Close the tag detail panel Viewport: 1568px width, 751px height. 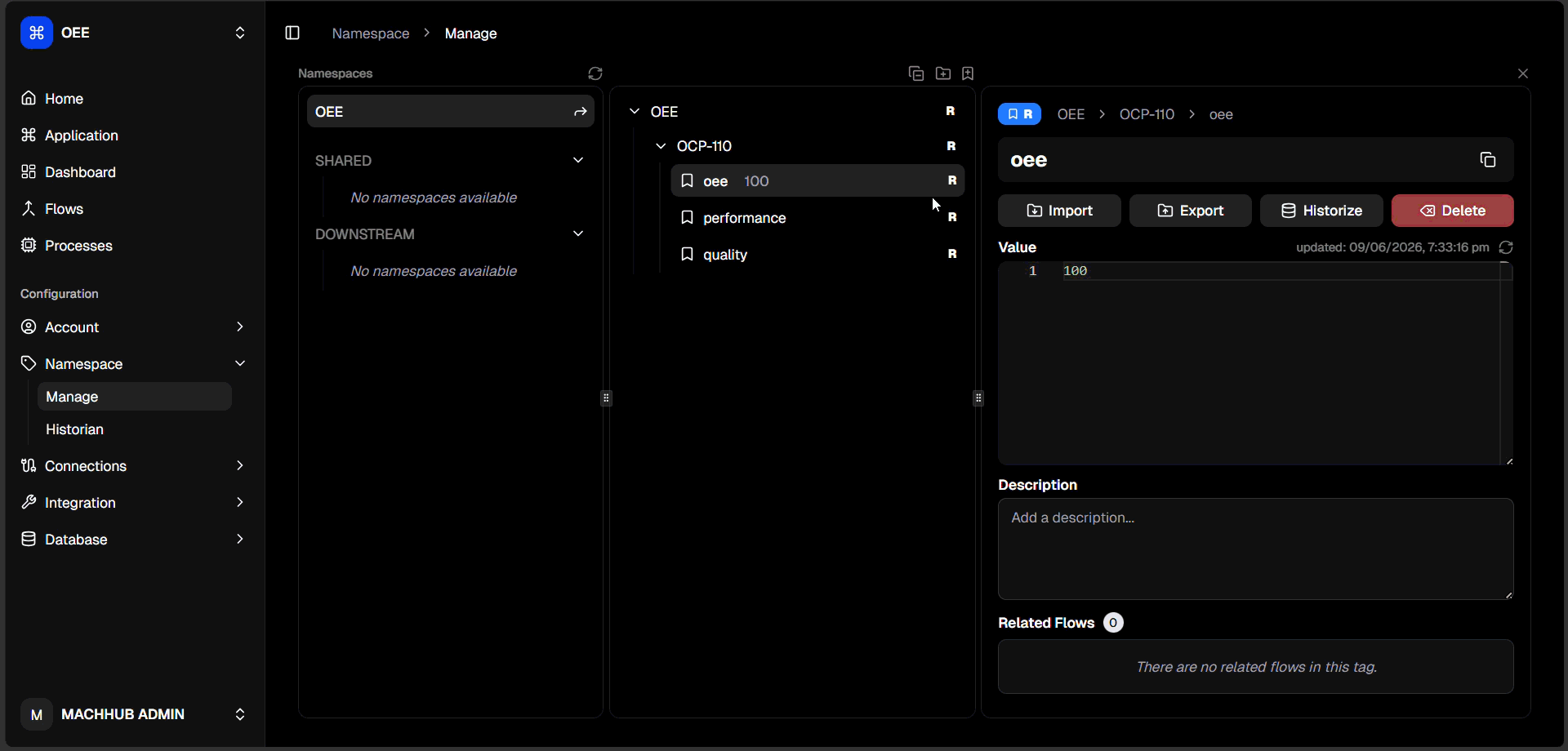(x=1523, y=73)
